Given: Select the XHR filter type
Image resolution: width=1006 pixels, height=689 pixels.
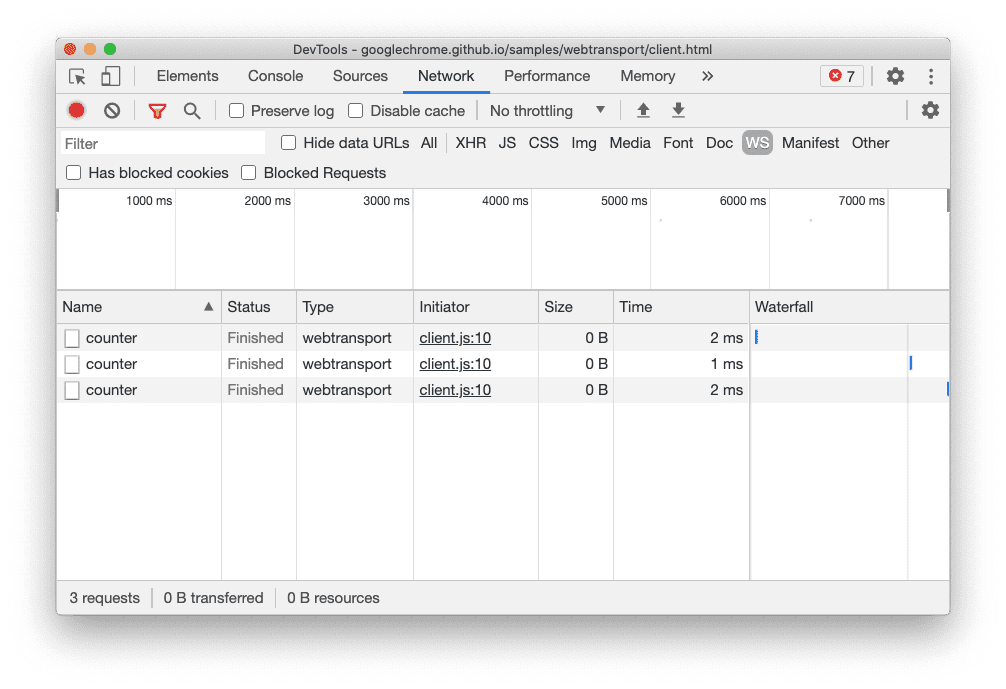Looking at the screenshot, I should click(470, 143).
